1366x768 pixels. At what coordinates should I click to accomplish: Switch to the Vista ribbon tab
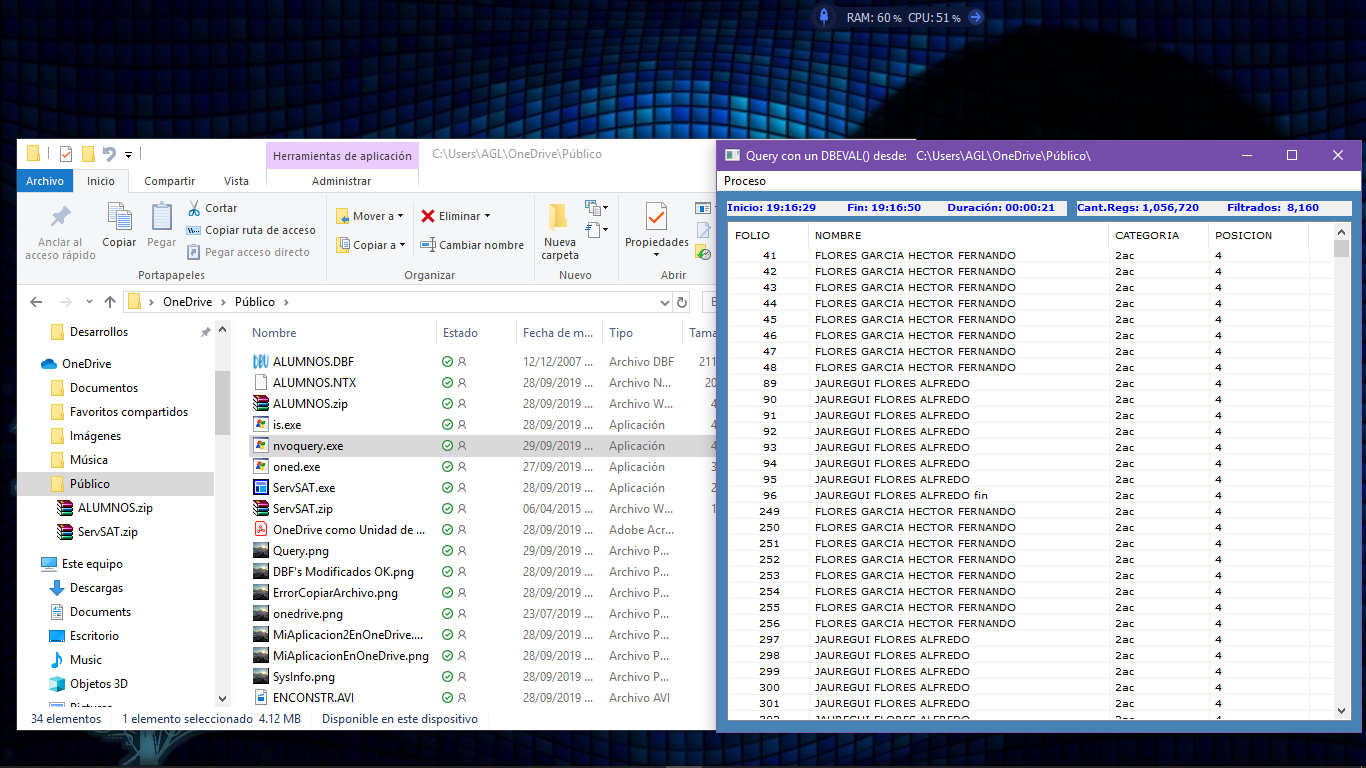(237, 181)
